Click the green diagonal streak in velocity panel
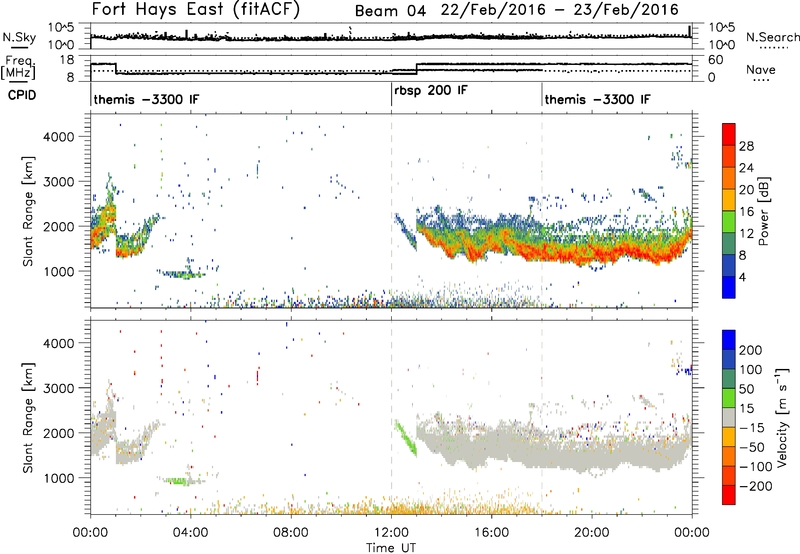This screenshot has width=800, height=554. coord(406,438)
